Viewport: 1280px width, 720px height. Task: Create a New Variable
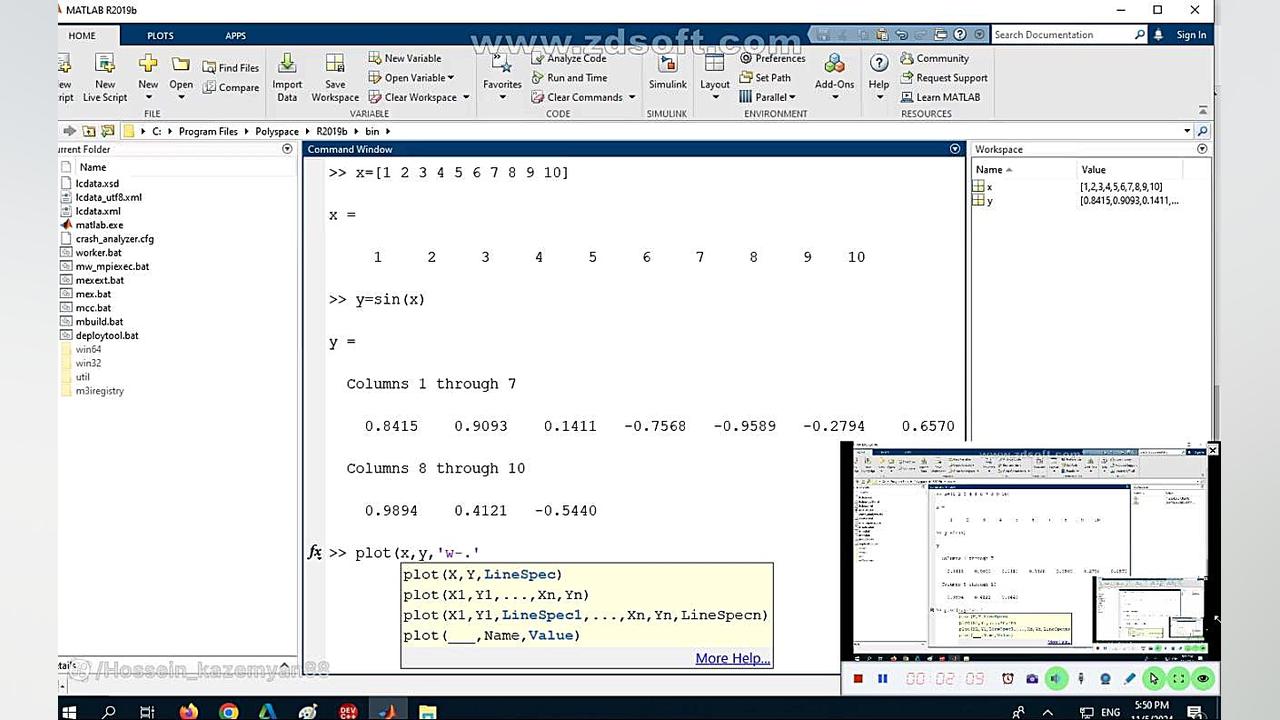(x=405, y=58)
